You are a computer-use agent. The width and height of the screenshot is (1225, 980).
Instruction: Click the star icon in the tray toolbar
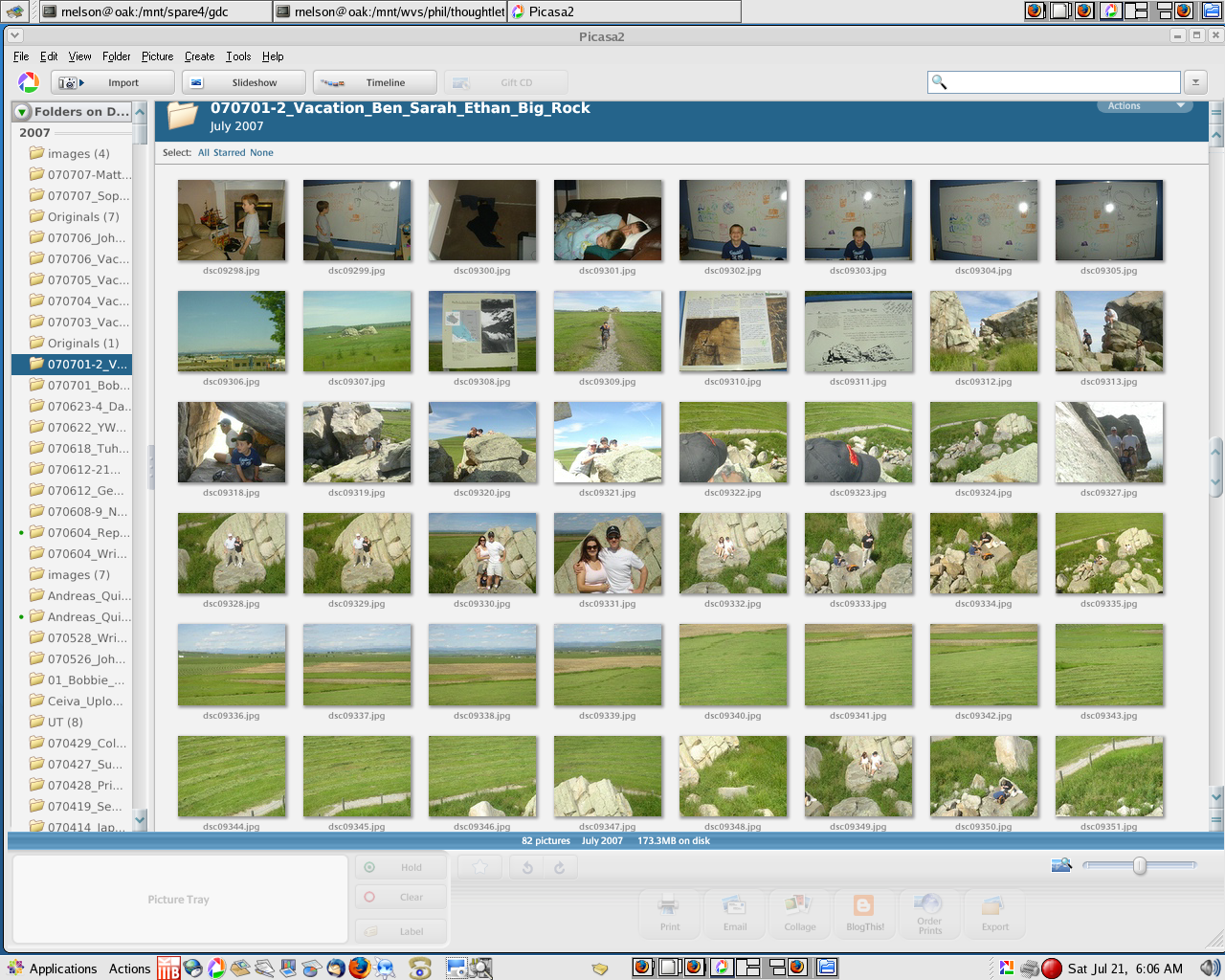pos(480,867)
